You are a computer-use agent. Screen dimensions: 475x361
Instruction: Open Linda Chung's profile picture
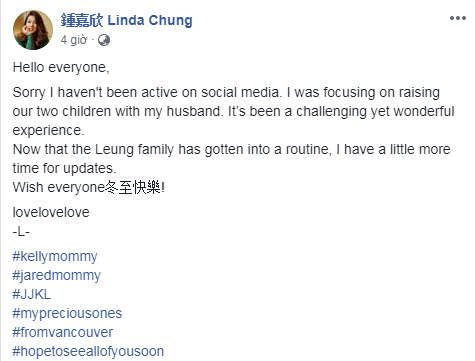[x=33, y=30]
